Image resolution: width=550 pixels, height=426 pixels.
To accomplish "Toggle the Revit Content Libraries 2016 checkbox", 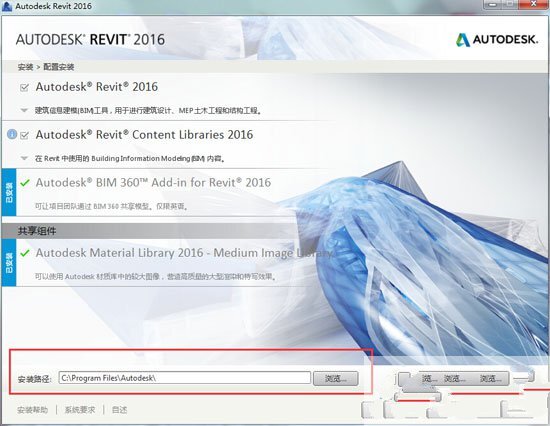I will click(24, 135).
